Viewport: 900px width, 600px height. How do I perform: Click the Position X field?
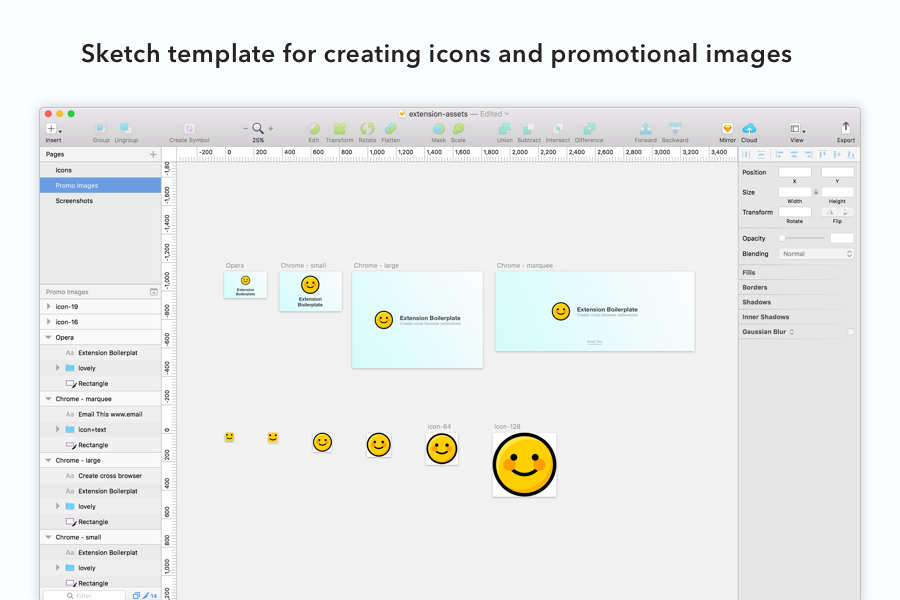point(795,172)
